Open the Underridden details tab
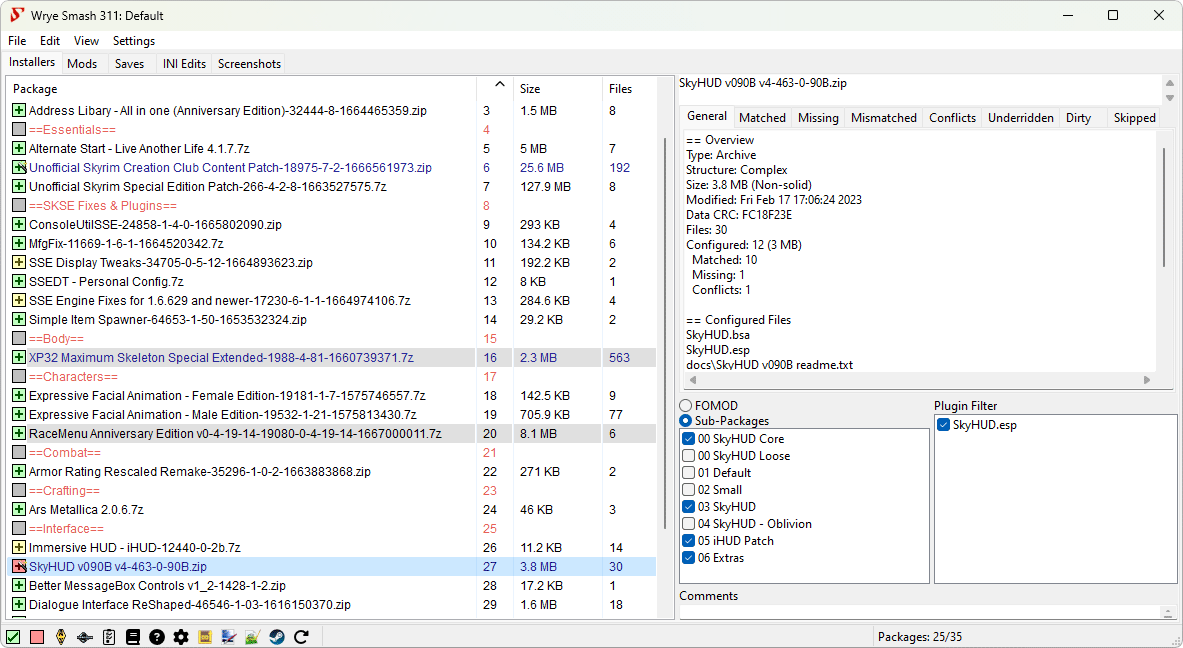This screenshot has height=648, width=1183. point(1021,118)
